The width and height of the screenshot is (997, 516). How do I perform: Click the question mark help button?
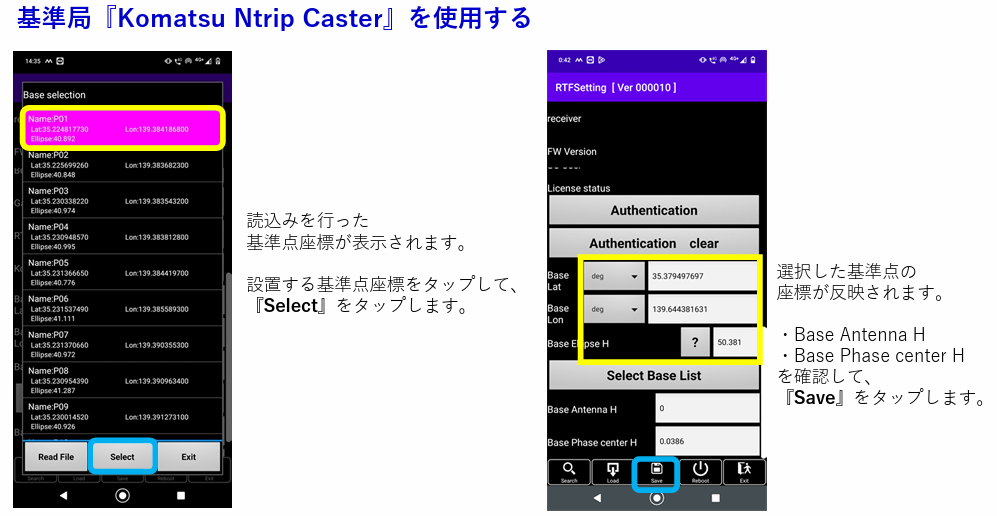(695, 343)
